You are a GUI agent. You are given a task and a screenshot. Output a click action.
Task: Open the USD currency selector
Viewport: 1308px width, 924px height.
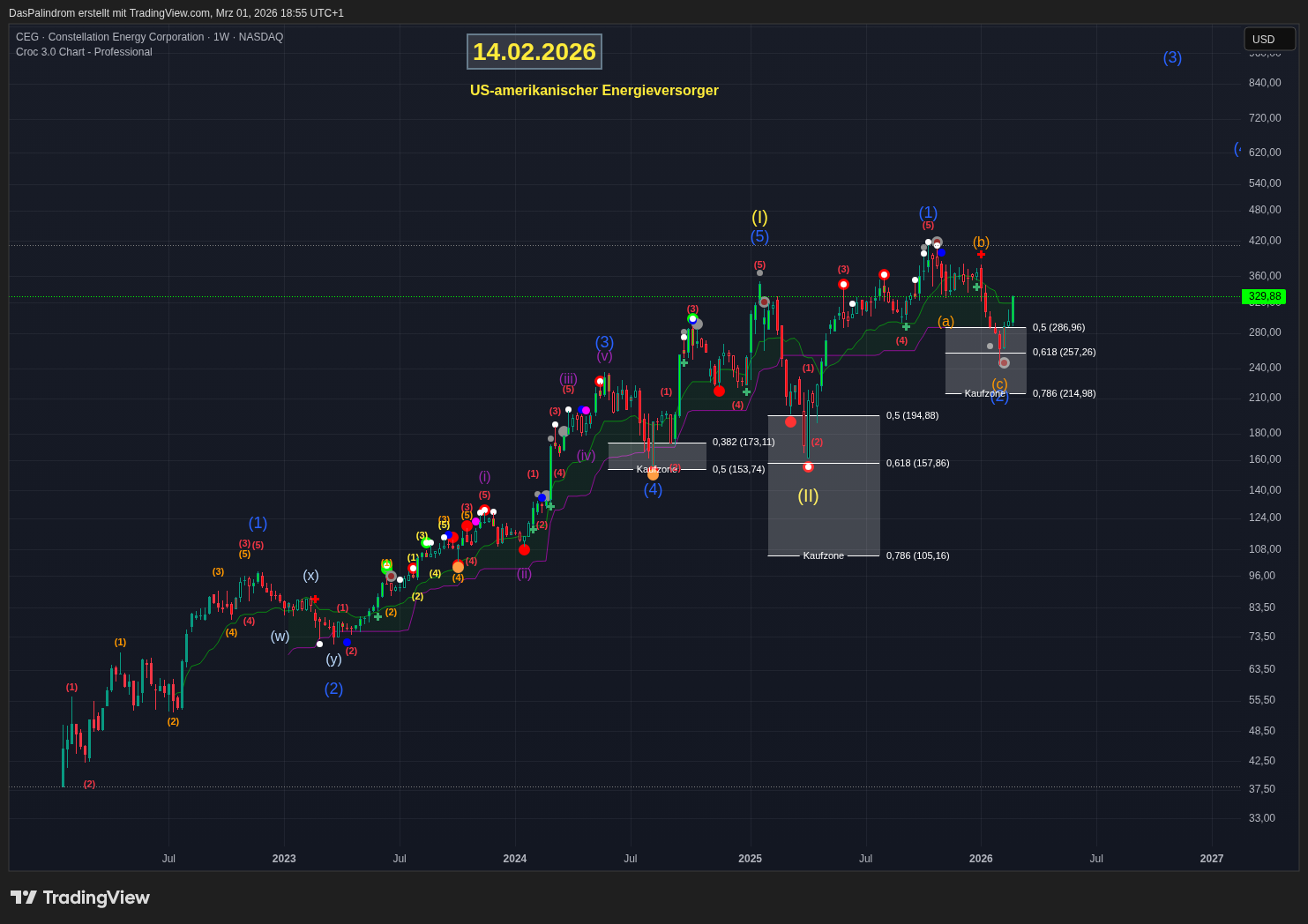click(x=1268, y=39)
